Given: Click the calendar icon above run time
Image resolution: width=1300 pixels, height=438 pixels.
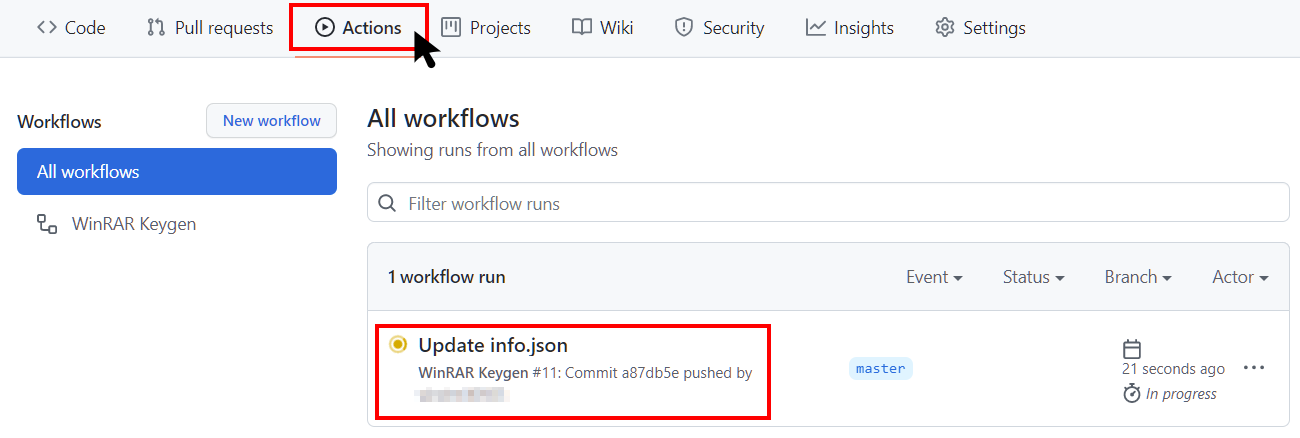Looking at the screenshot, I should pos(1132,349).
